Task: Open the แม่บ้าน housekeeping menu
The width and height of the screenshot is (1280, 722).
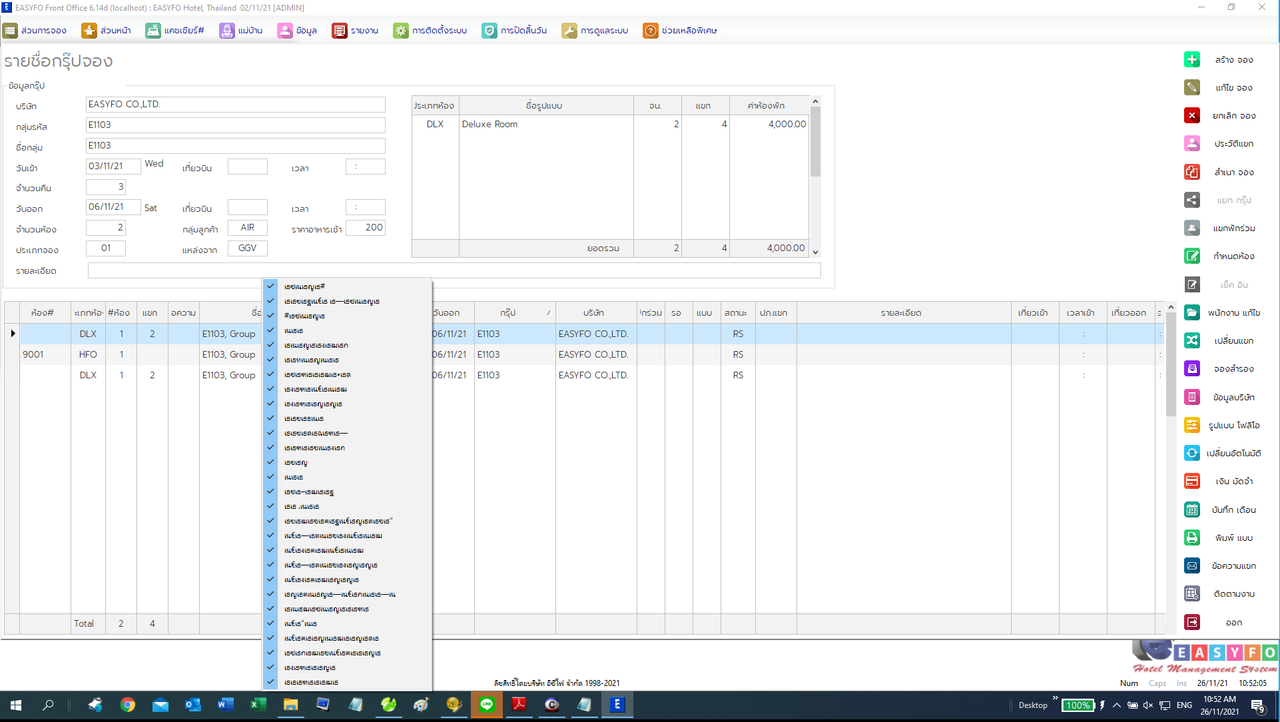Action: pyautogui.click(x=241, y=31)
